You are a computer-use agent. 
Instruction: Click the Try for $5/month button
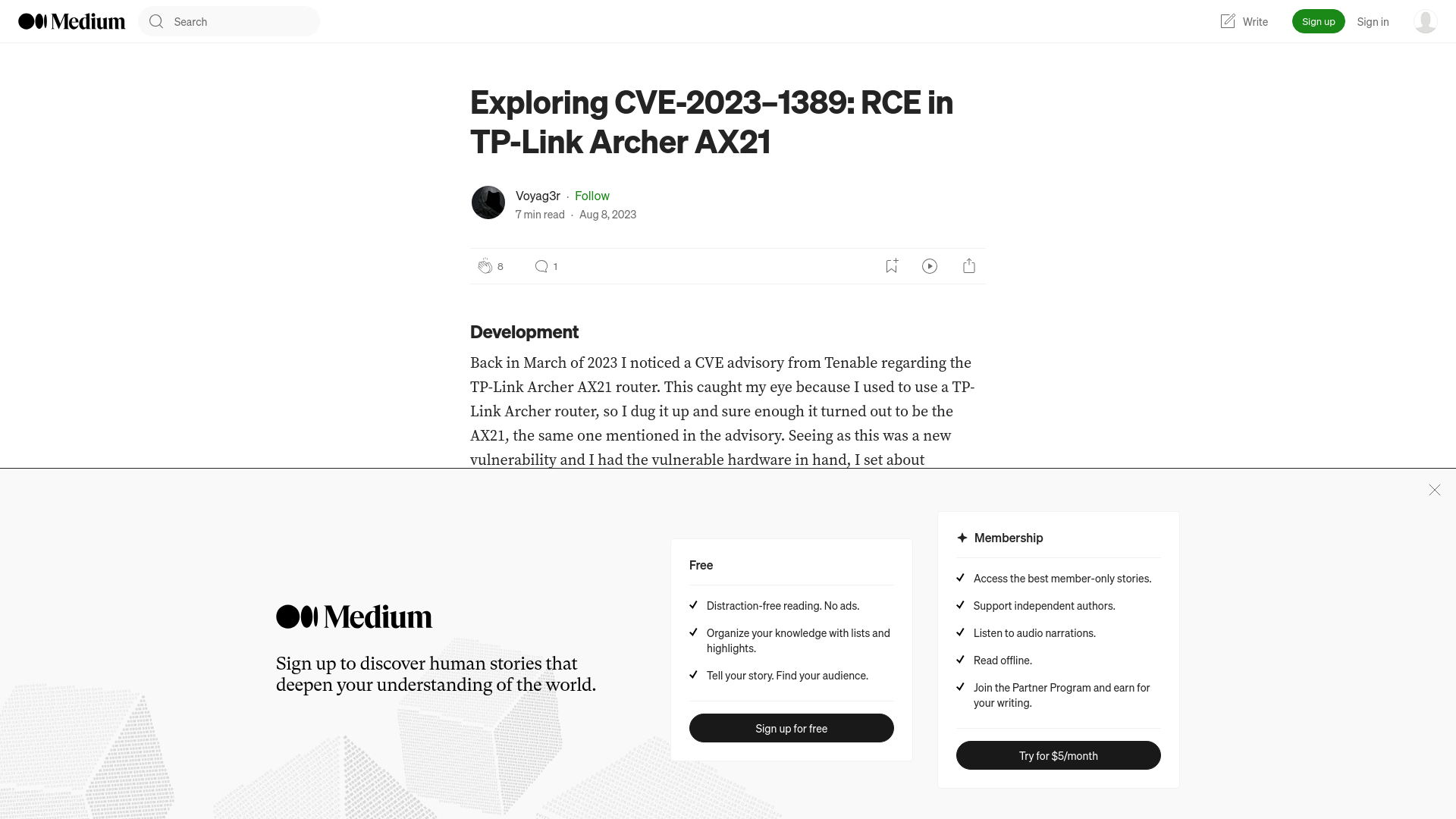pyautogui.click(x=1058, y=755)
